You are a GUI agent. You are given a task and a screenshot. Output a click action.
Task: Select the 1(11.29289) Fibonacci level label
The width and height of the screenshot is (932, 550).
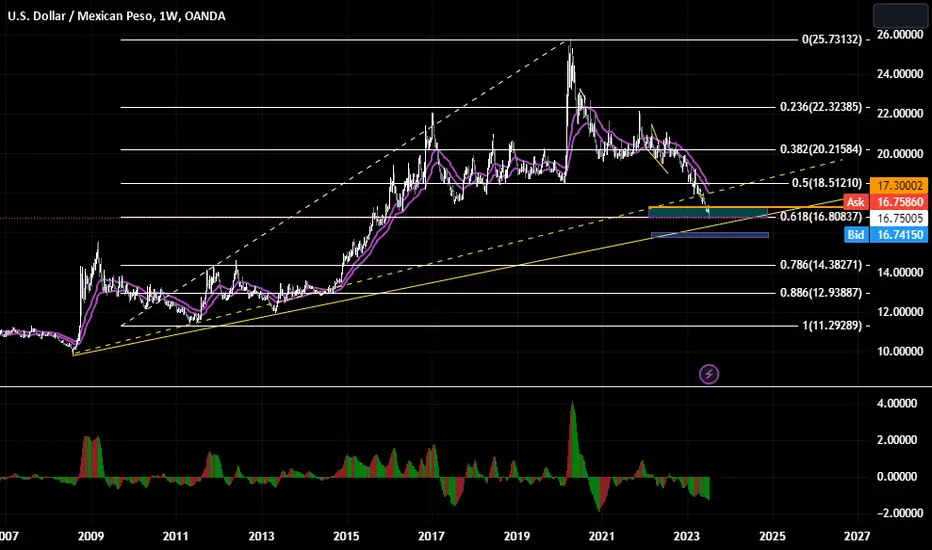coord(832,325)
